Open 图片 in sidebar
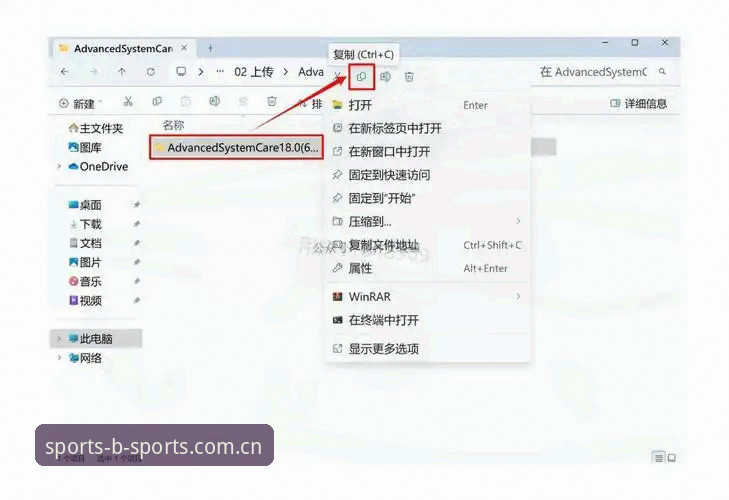729x500 pixels. pos(85,262)
